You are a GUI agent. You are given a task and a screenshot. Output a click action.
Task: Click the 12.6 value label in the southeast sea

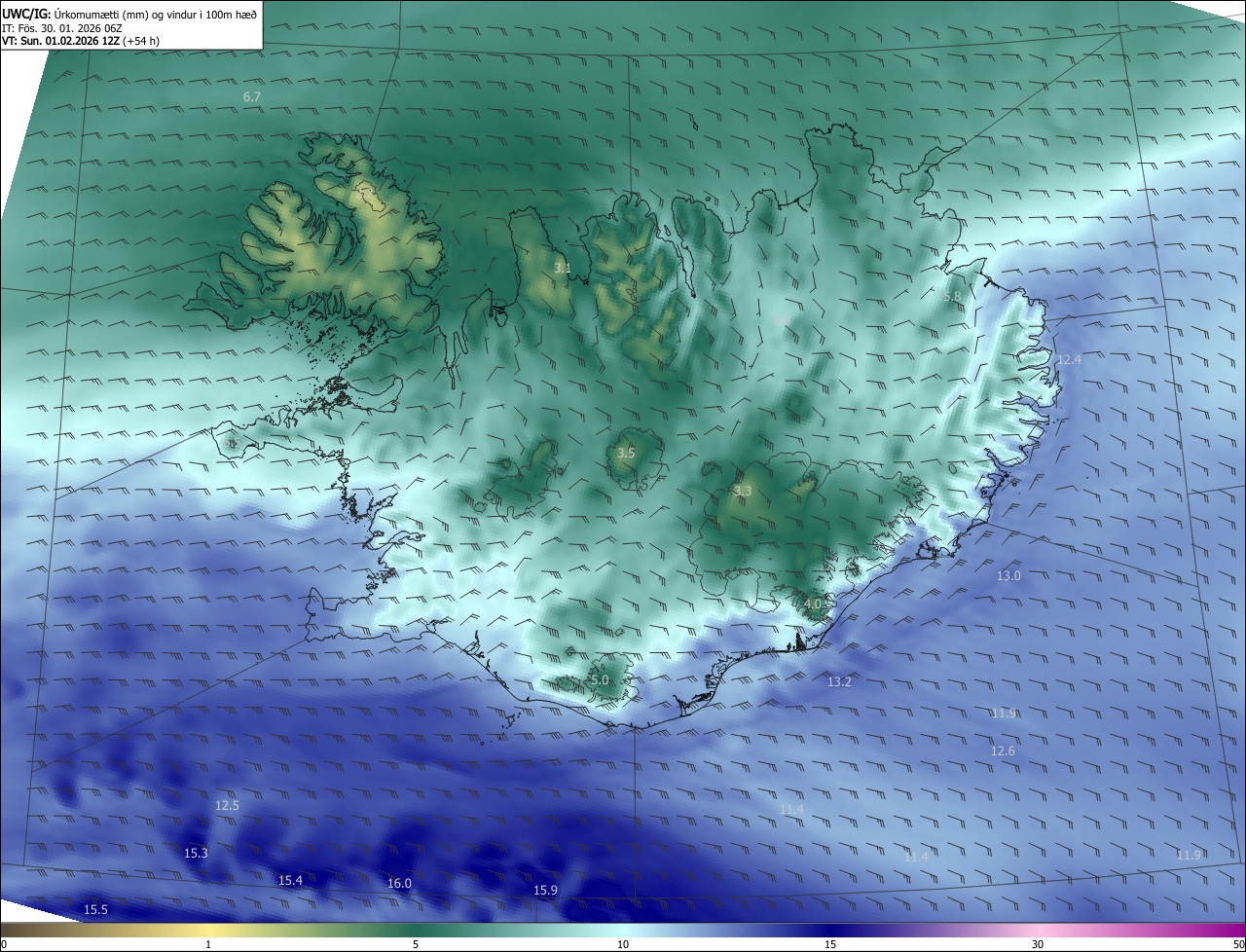pyautogui.click(x=1003, y=751)
